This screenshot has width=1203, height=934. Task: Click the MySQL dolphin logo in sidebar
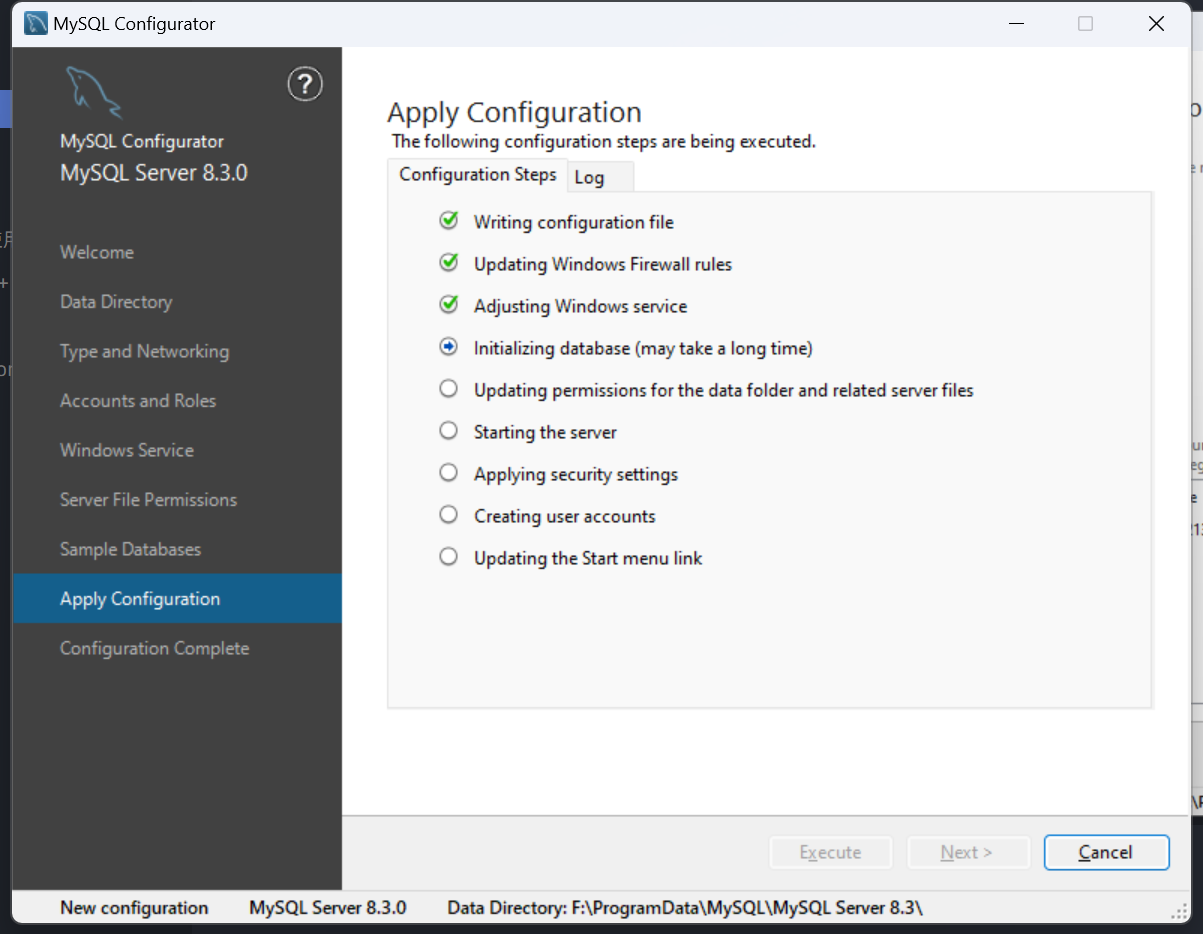pos(93,92)
